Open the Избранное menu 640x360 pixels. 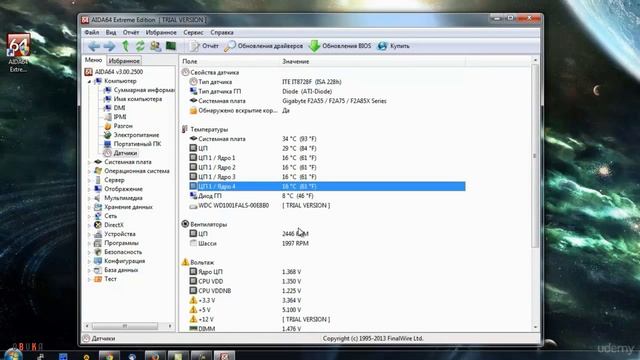coord(161,32)
